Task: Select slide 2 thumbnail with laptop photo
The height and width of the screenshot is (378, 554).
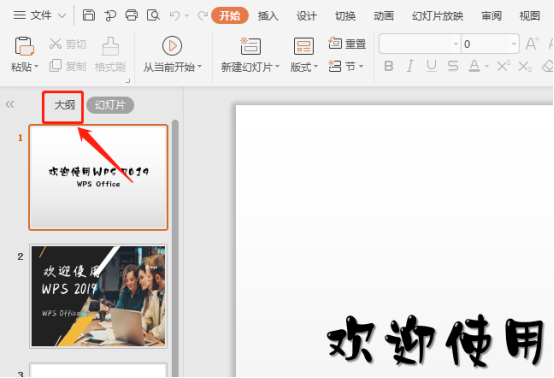Action: [x=98, y=296]
